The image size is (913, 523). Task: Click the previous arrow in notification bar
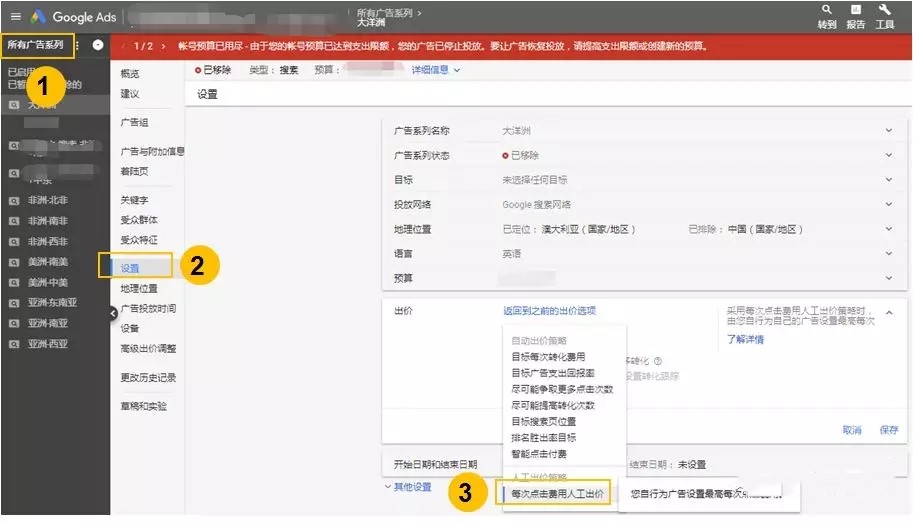(123, 46)
